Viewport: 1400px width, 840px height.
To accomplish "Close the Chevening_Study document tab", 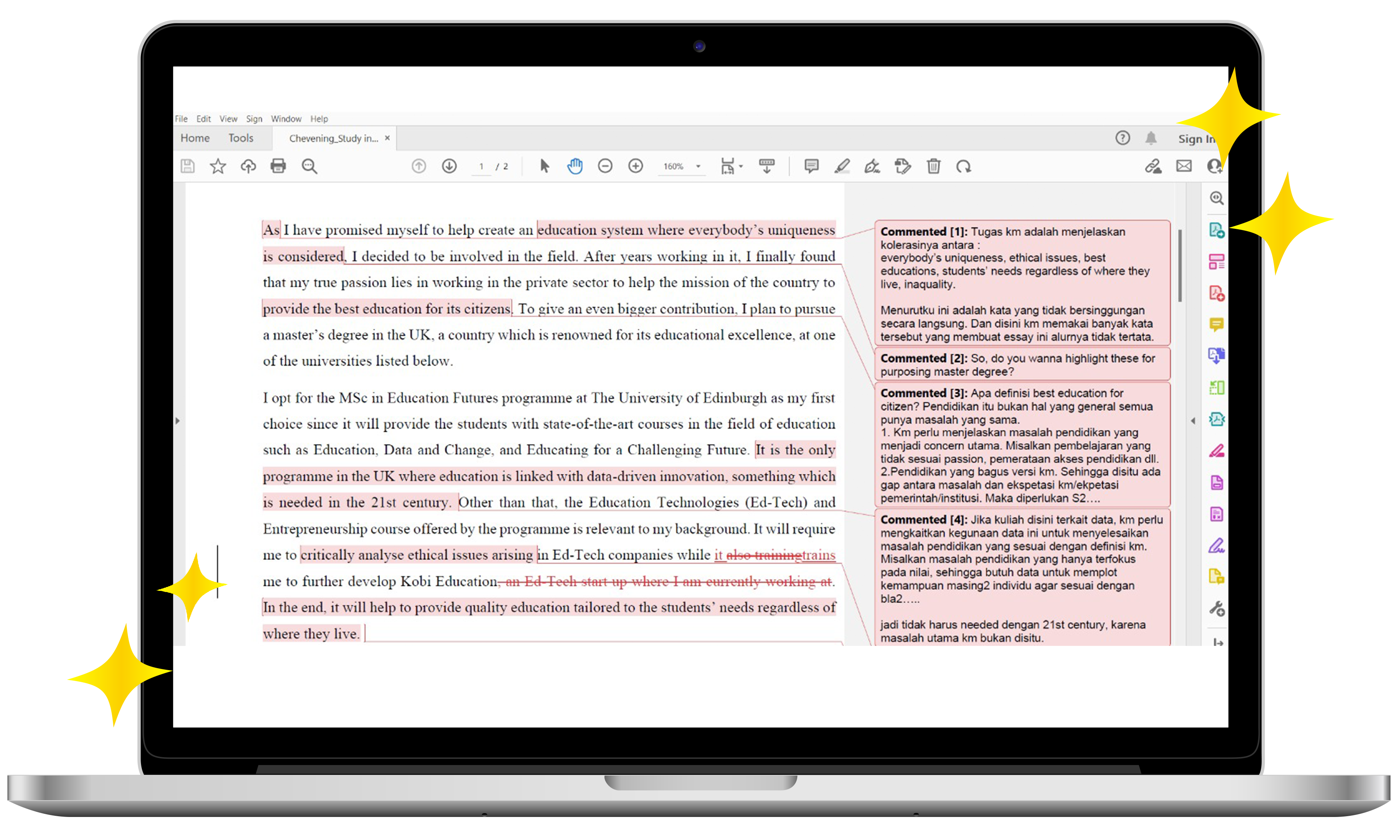I will pyautogui.click(x=387, y=138).
